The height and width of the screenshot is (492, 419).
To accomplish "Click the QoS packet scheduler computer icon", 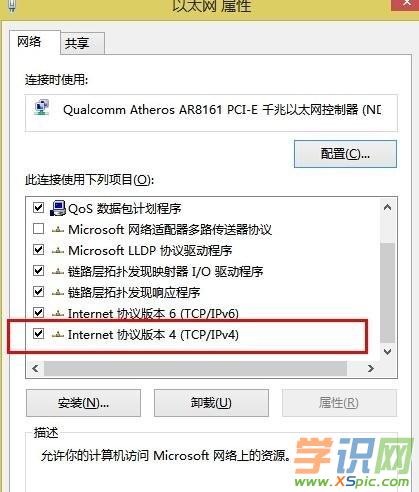I will pos(58,208).
